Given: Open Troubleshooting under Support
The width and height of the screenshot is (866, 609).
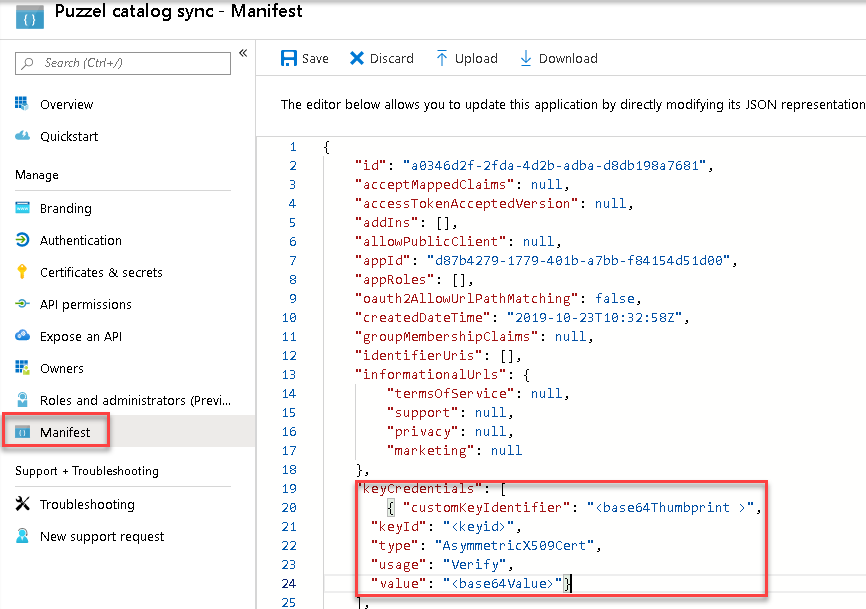Looking at the screenshot, I should click(87, 505).
